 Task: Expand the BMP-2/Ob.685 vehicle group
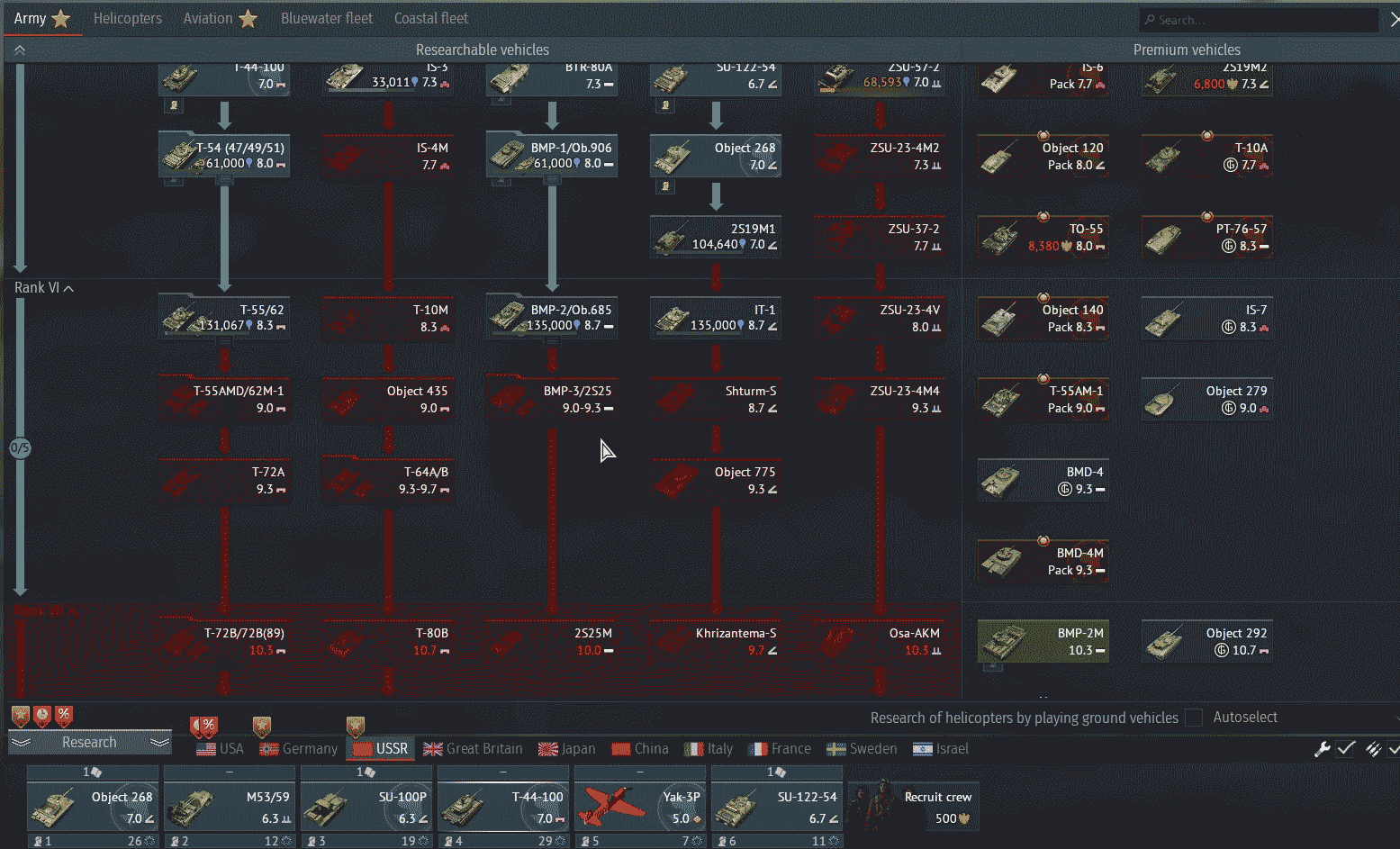[x=552, y=318]
